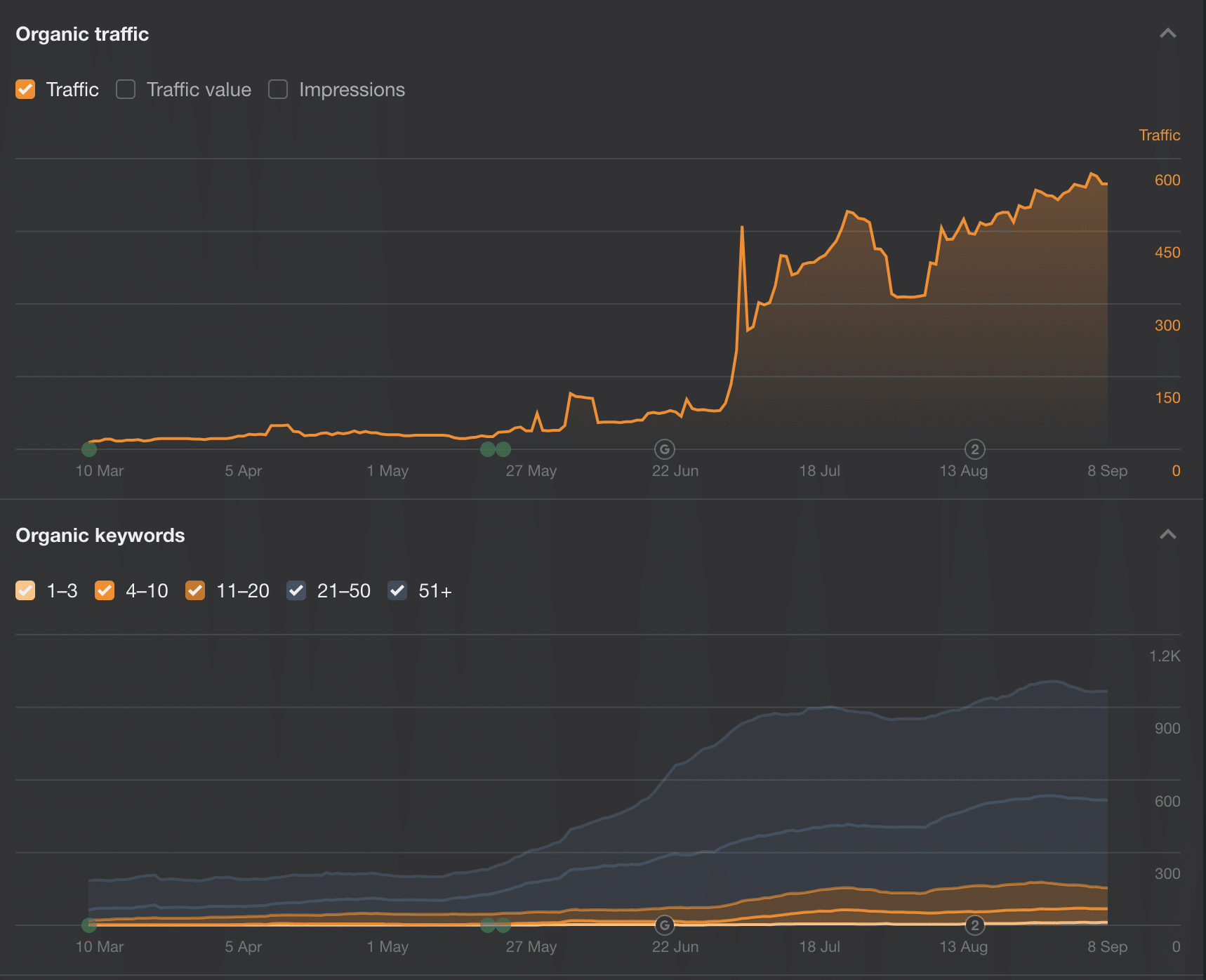Click the green dot near 10 Mar on traffic chart
The width and height of the screenshot is (1206, 980).
pos(89,449)
